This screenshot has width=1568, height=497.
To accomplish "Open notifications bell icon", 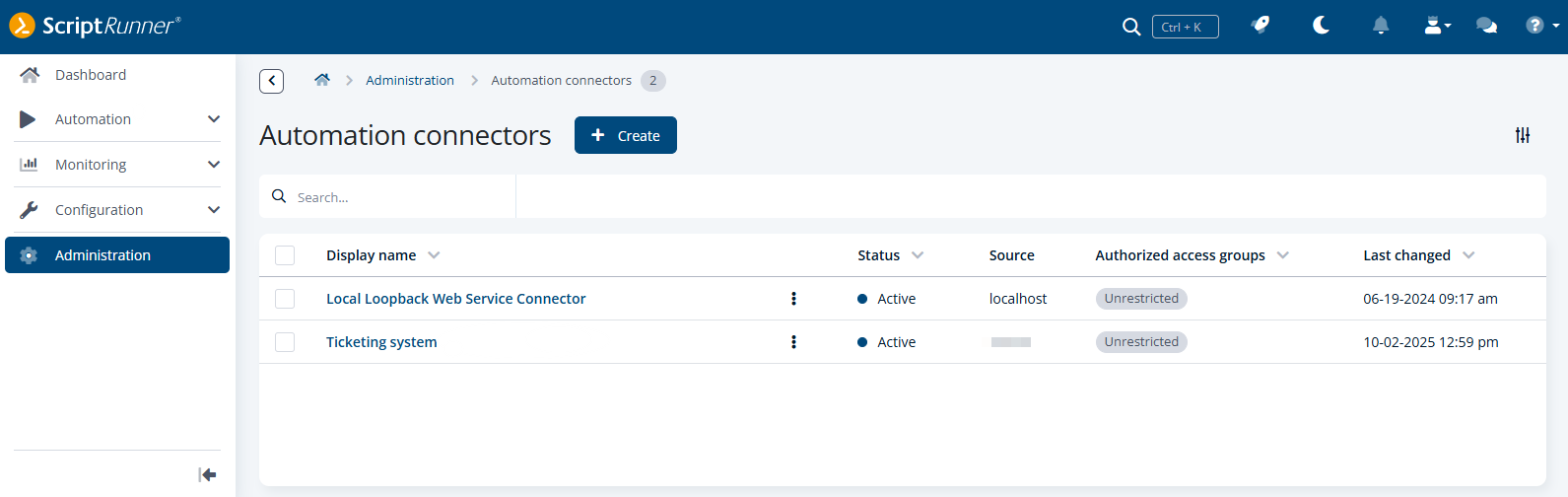I will click(x=1381, y=26).
